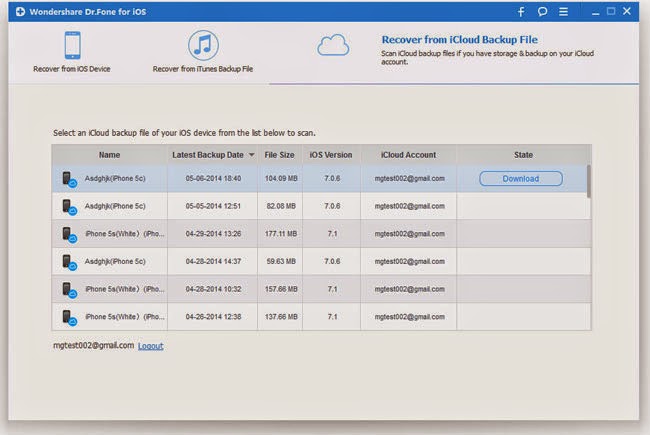Maximize the Dr.Fone window
Screen dimensions: 650x435
coord(611,11)
